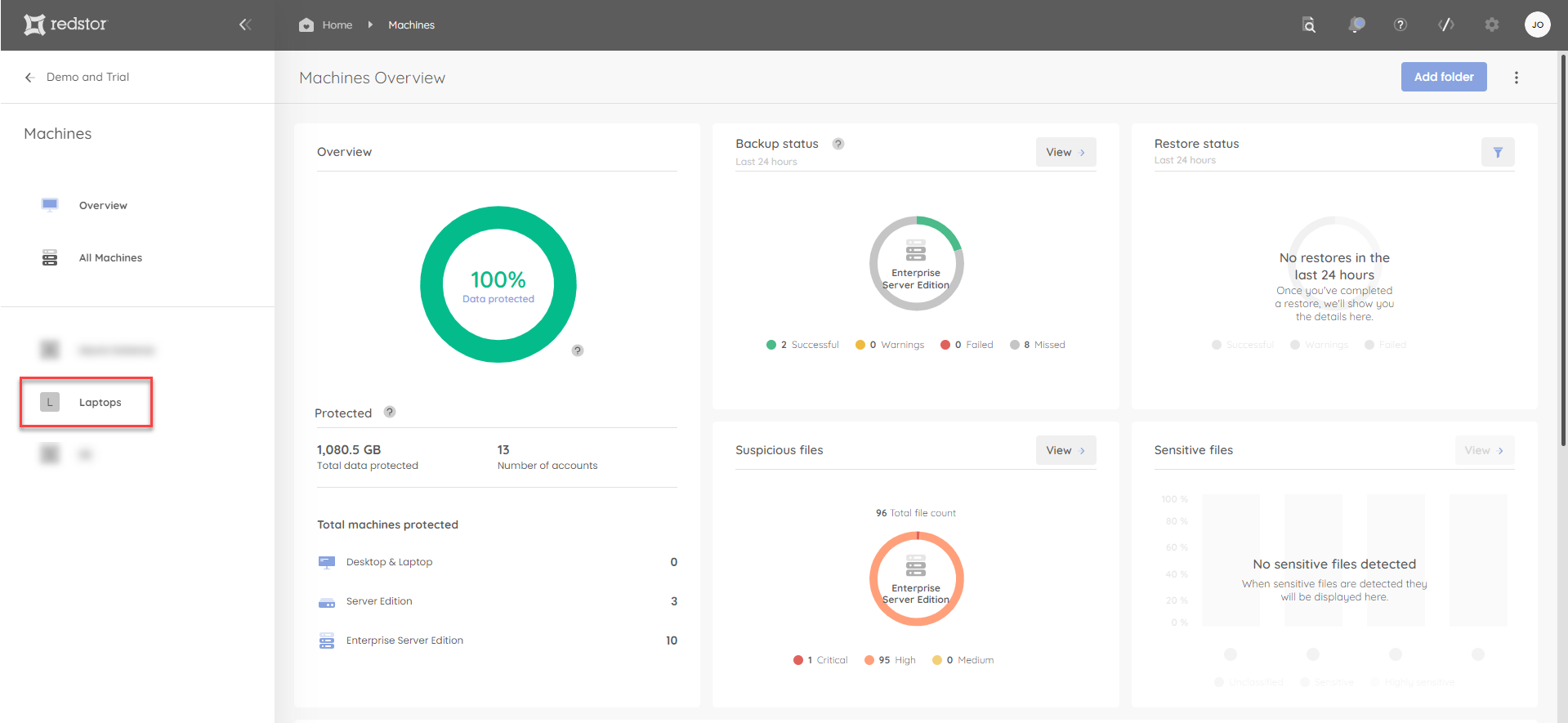Open the settings gear icon
Screen dimensions: 1568x723
[1492, 25]
